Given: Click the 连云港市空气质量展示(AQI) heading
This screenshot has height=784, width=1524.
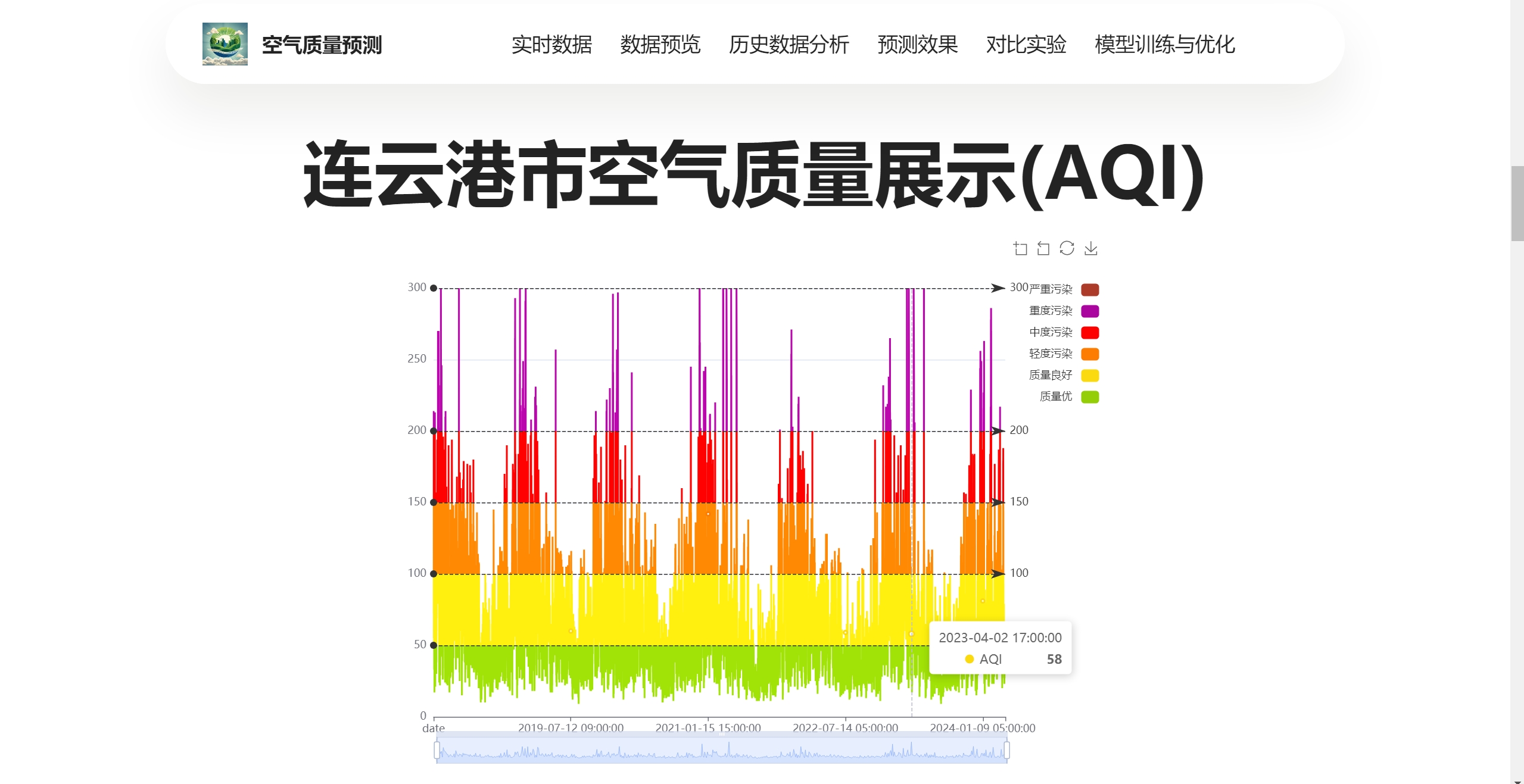Looking at the screenshot, I should pos(754,175).
